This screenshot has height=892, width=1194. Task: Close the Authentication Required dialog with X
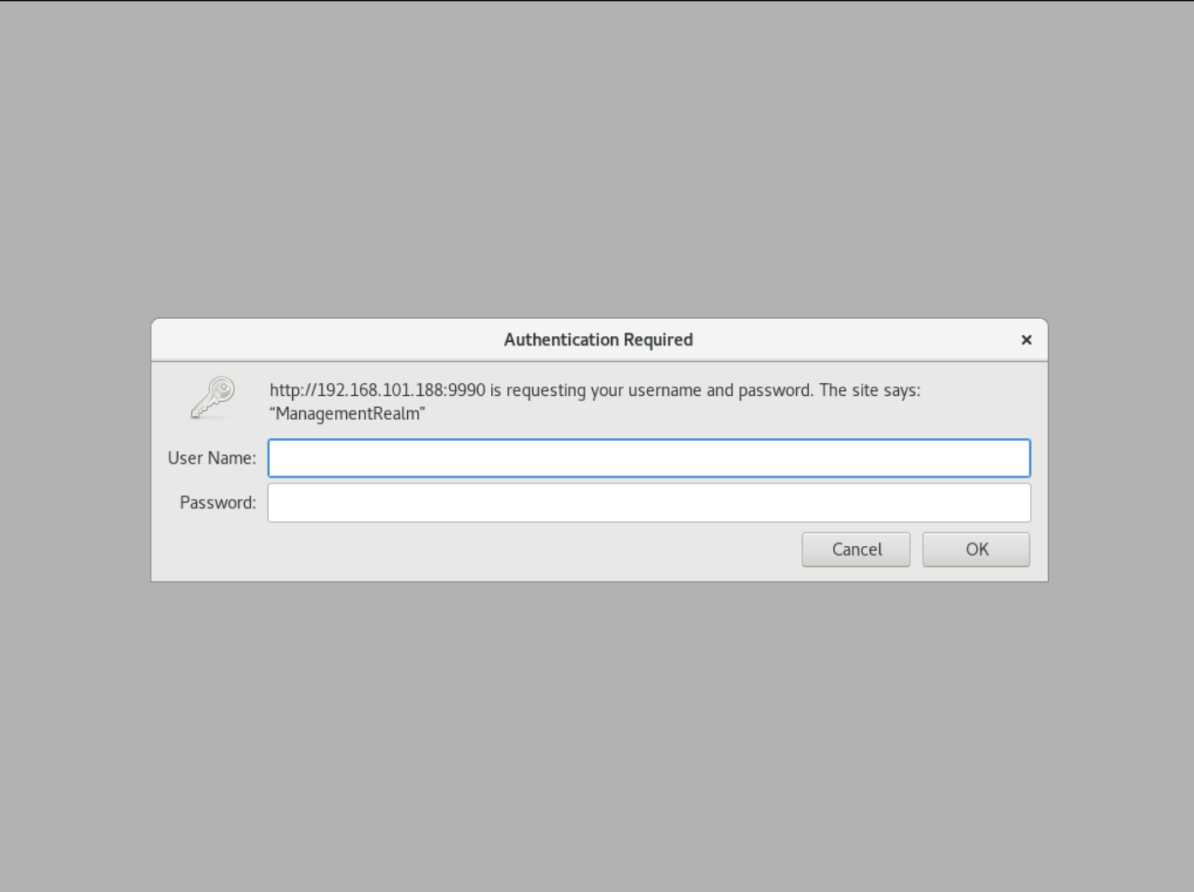point(1026,340)
